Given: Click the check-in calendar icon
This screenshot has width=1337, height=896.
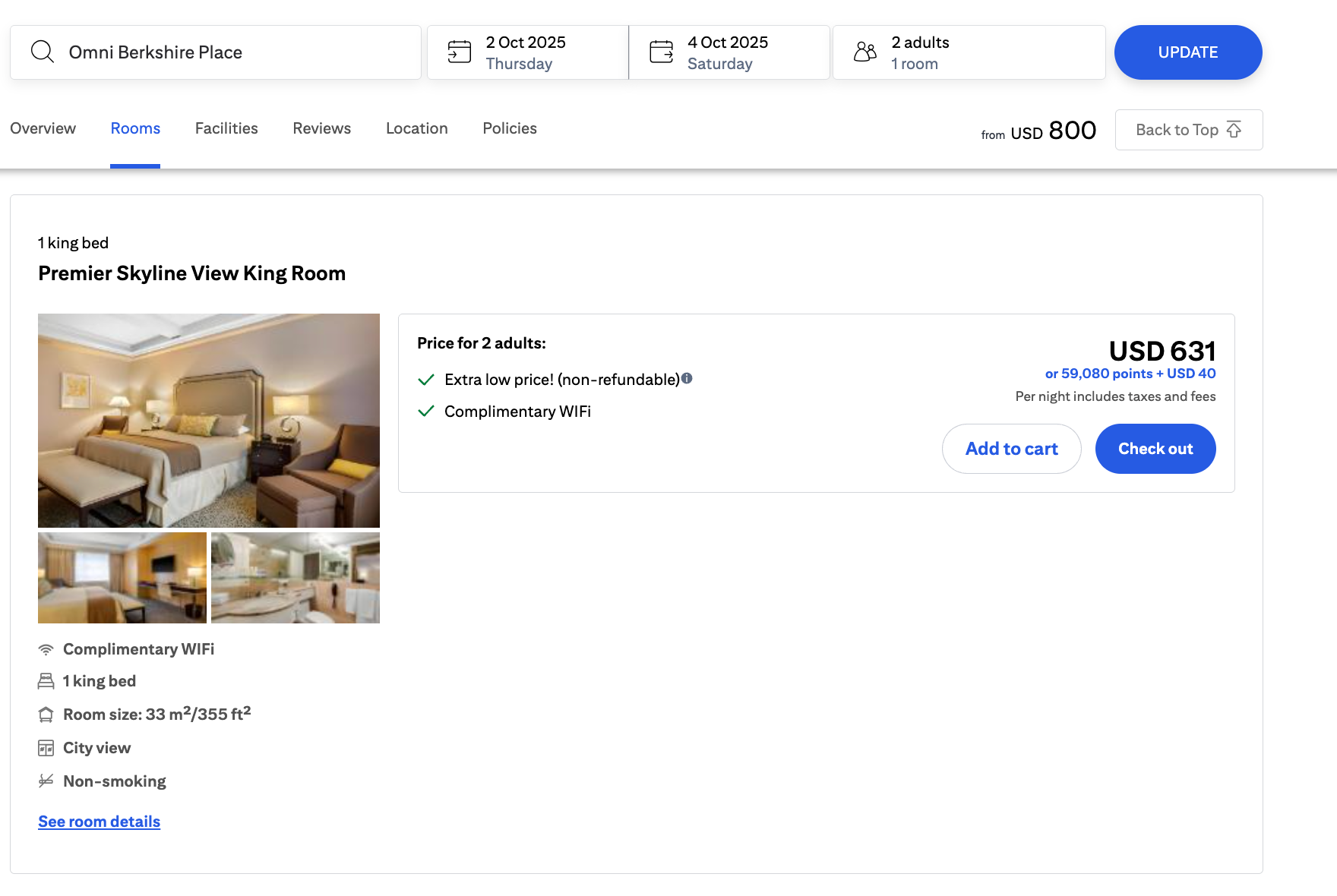Looking at the screenshot, I should 460,52.
